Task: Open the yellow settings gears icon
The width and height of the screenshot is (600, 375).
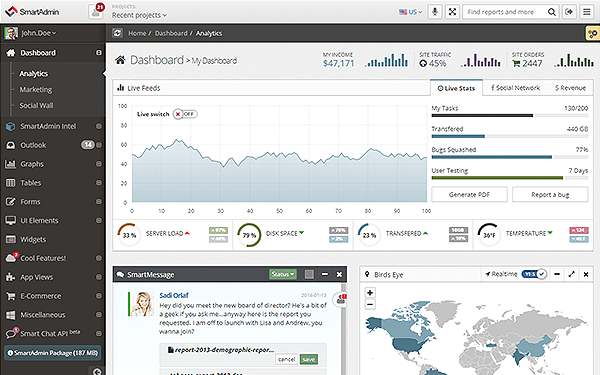Action: click(x=593, y=33)
